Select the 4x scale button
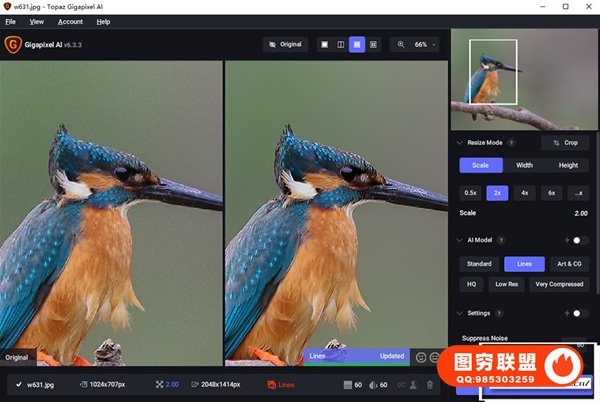 (524, 193)
